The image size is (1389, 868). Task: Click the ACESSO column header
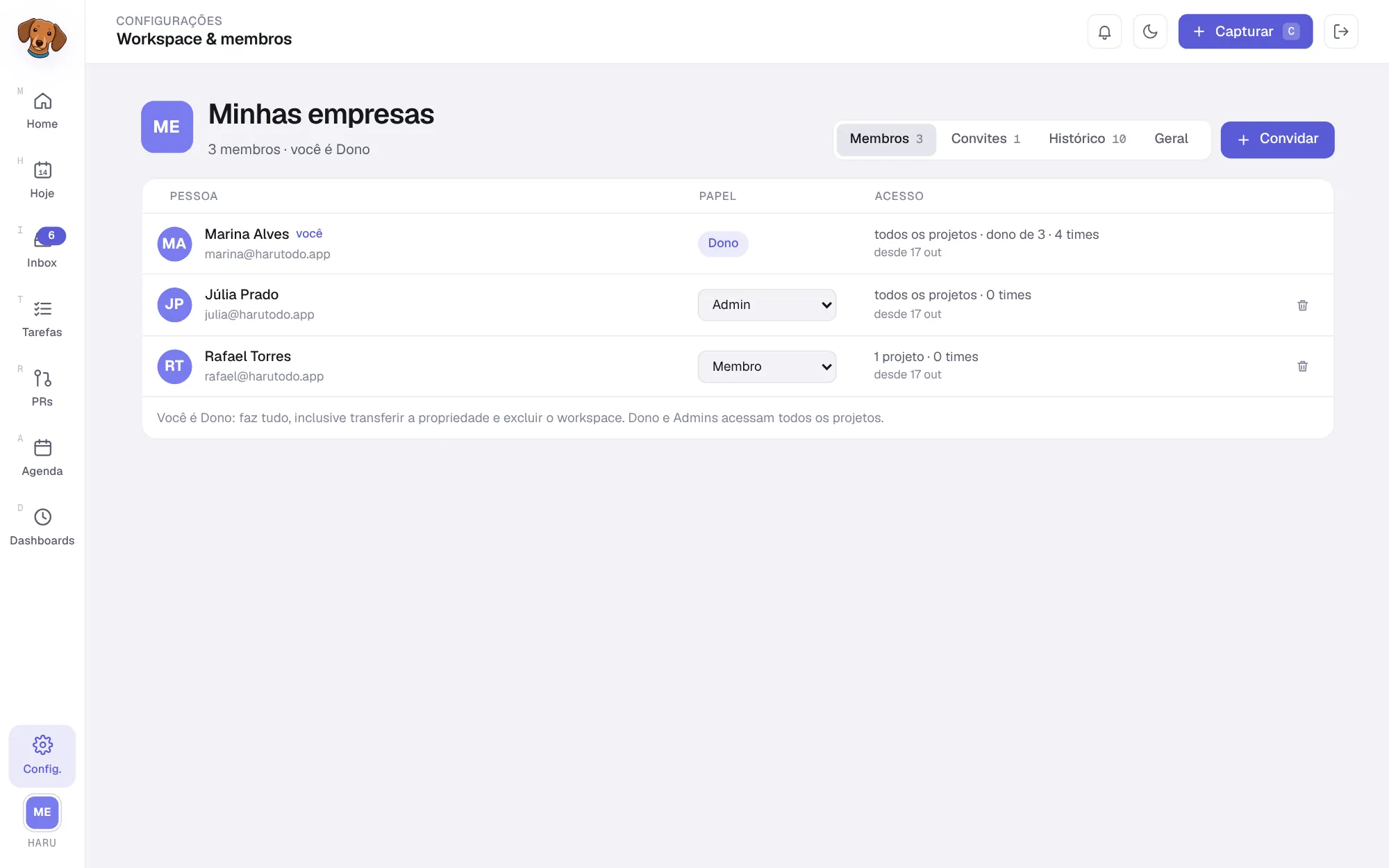point(899,197)
